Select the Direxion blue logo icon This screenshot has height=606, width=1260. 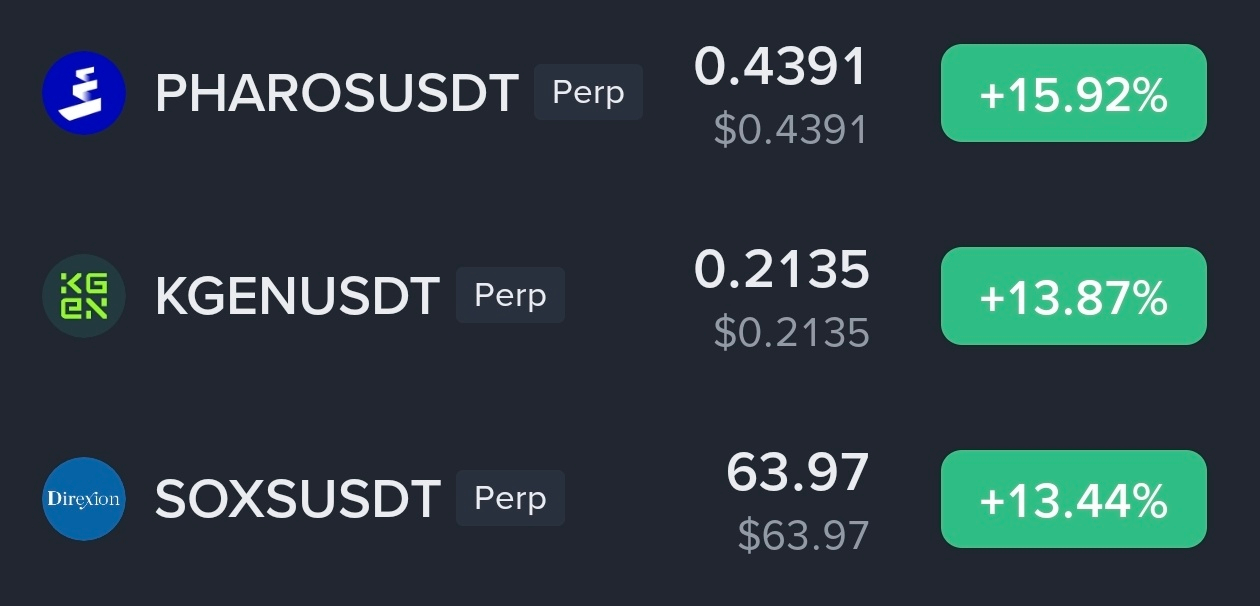tap(84, 499)
